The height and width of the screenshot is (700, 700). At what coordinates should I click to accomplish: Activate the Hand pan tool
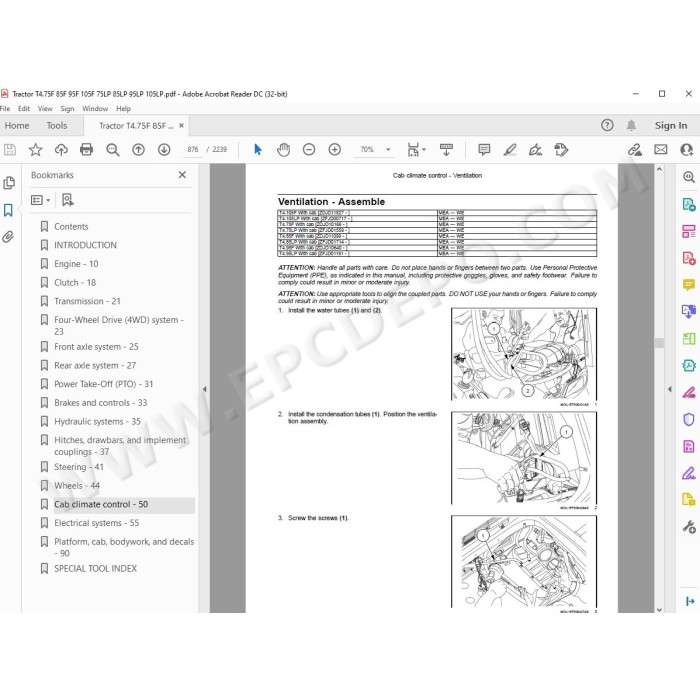283,150
